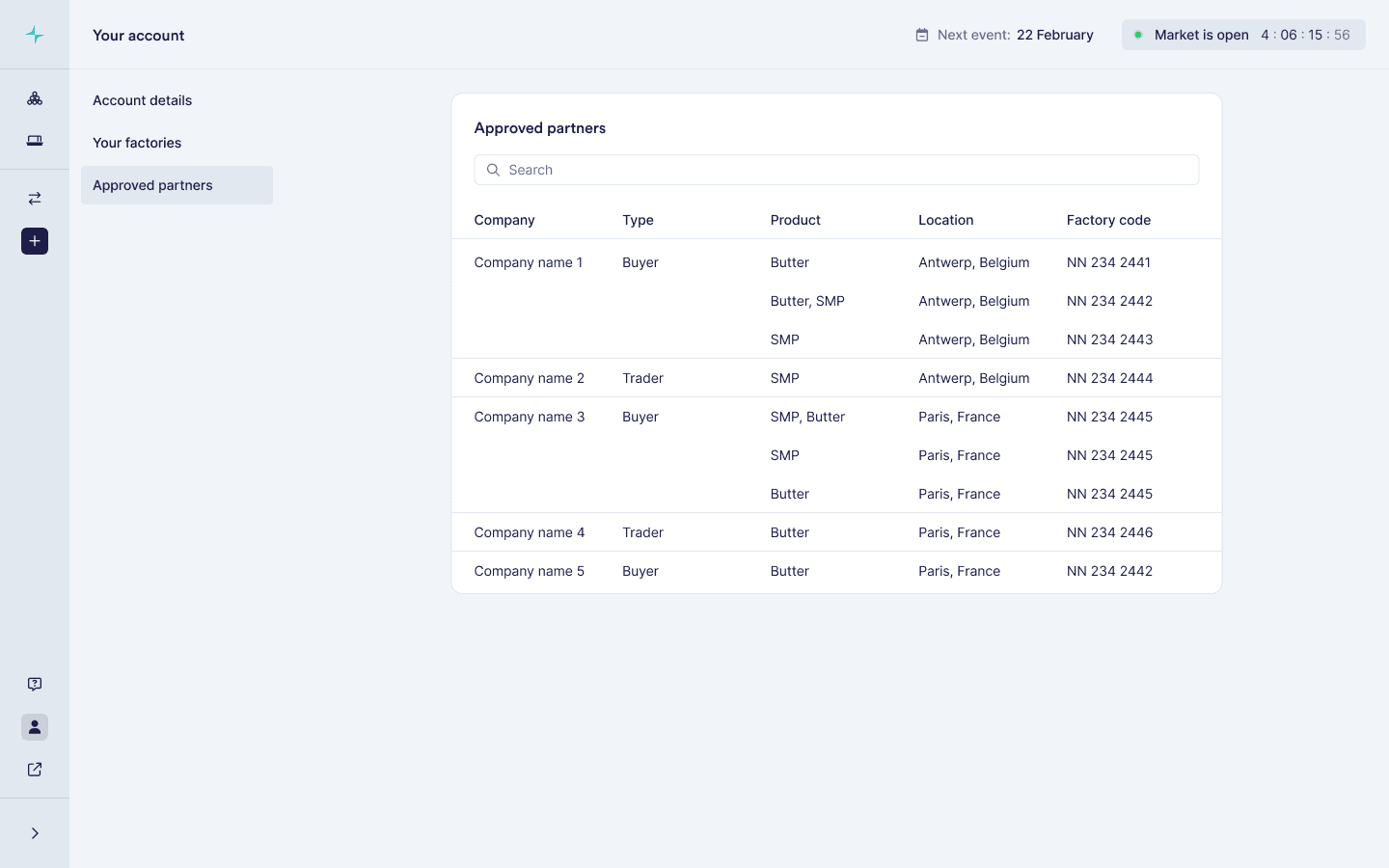Open the stacked cubes sidebar icon
The width and height of the screenshot is (1389, 868).
(x=35, y=98)
